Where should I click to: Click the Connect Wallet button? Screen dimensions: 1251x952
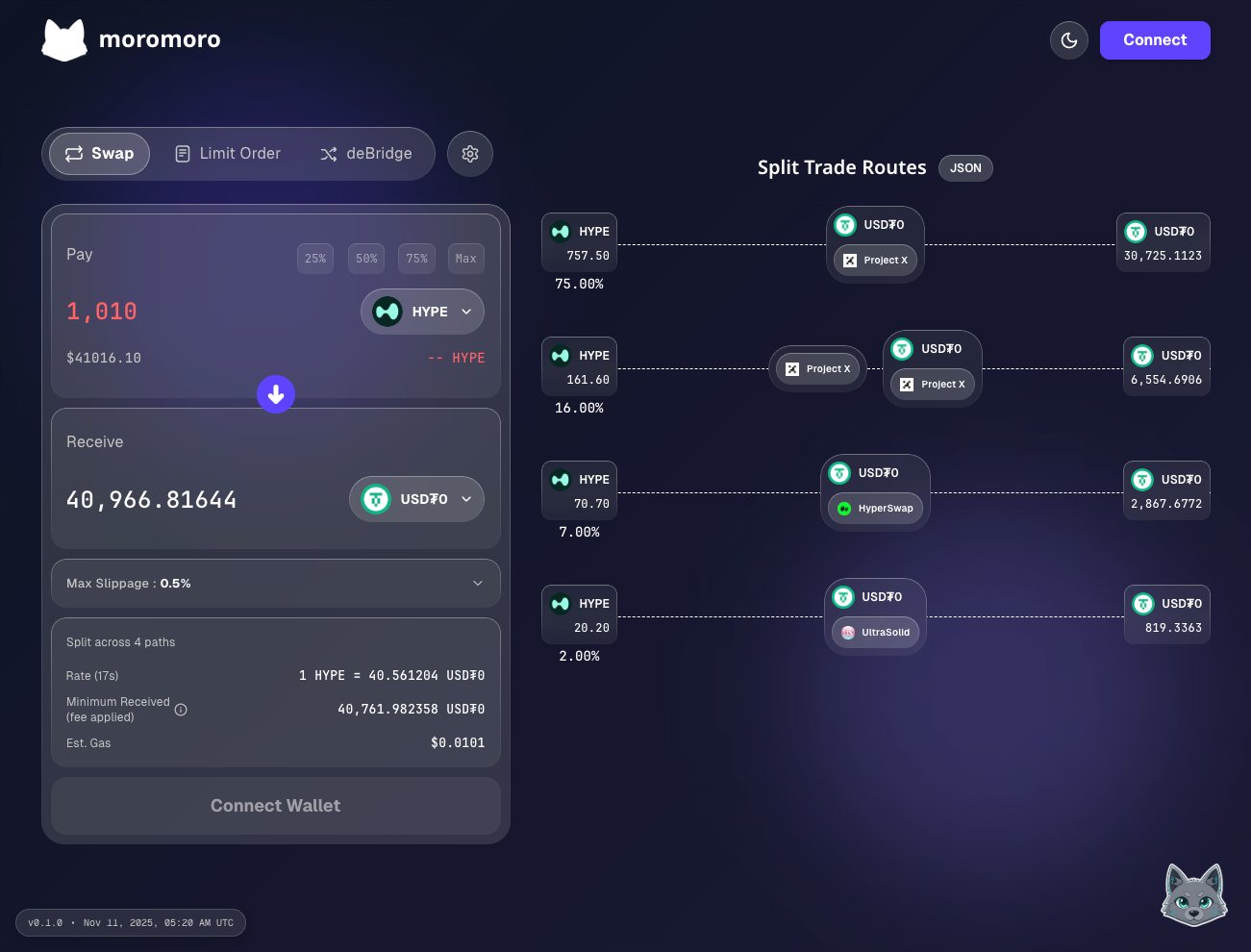tap(276, 806)
